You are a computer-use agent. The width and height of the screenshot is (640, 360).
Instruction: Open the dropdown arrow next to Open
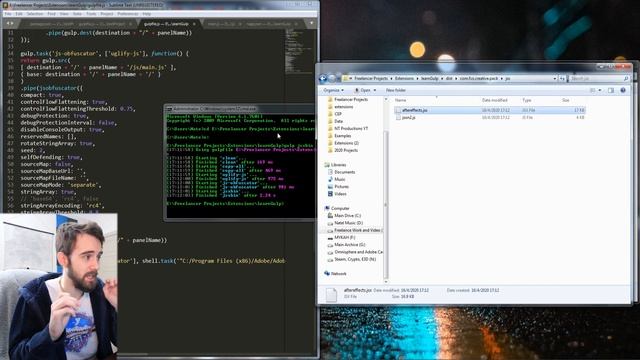coord(375,90)
